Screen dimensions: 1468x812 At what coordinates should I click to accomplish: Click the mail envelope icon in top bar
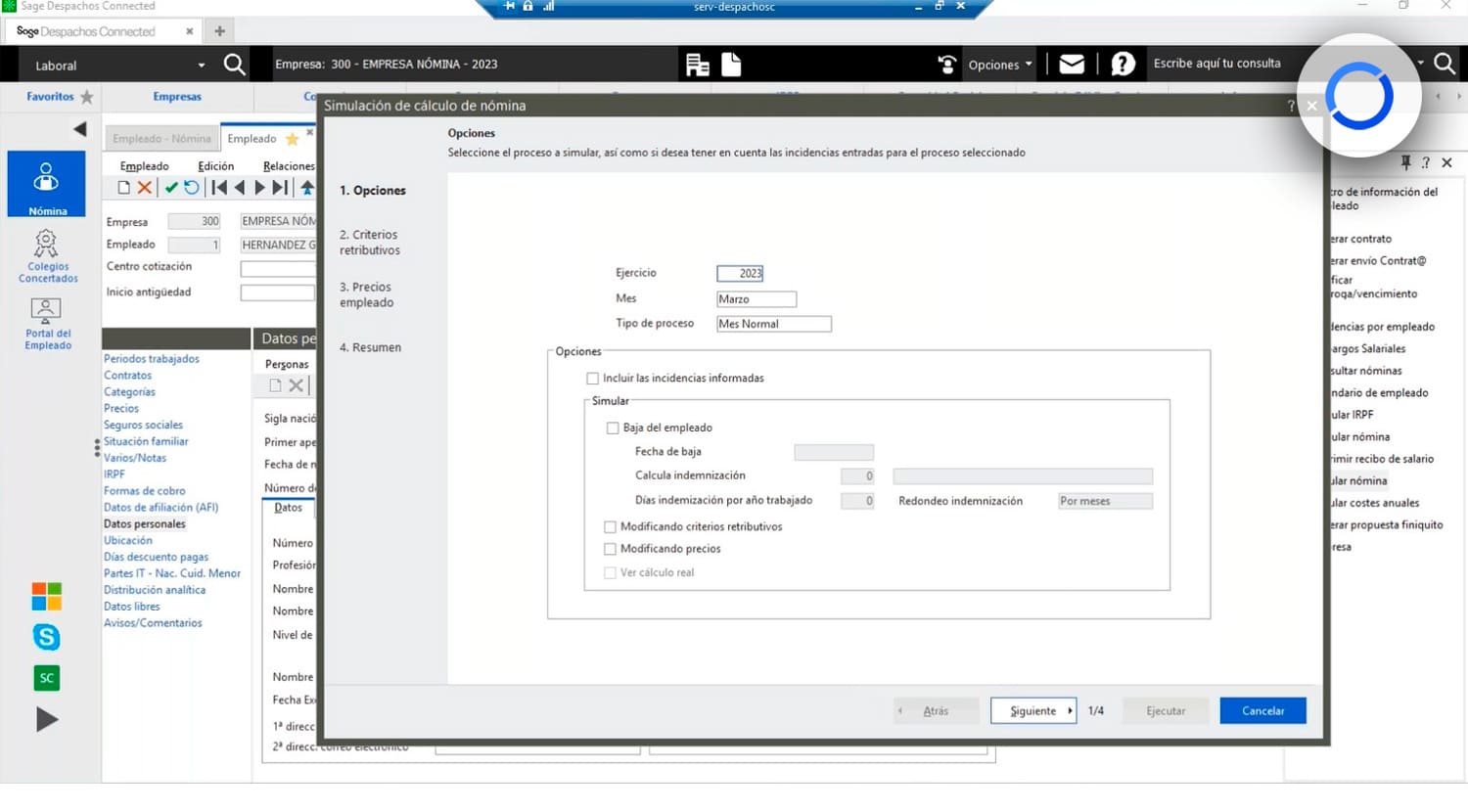click(1070, 65)
